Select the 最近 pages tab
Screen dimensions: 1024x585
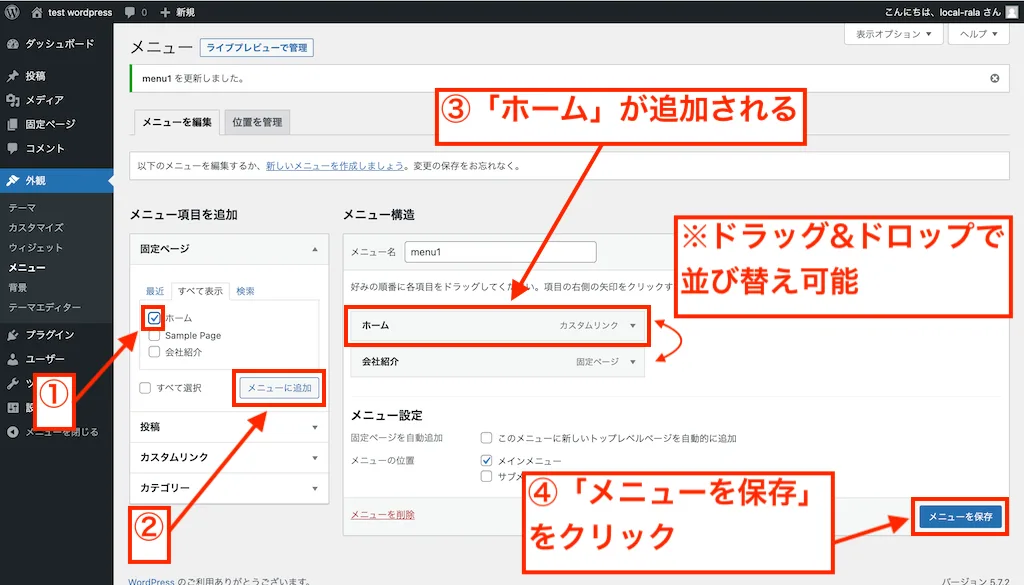pos(155,291)
